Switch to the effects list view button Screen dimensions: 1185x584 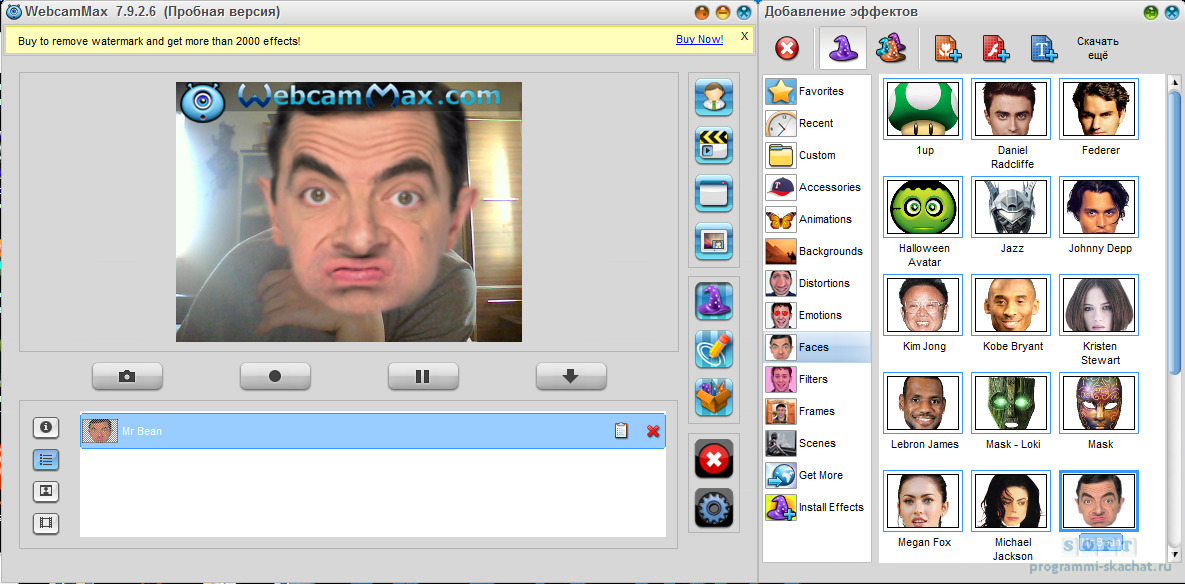point(46,459)
